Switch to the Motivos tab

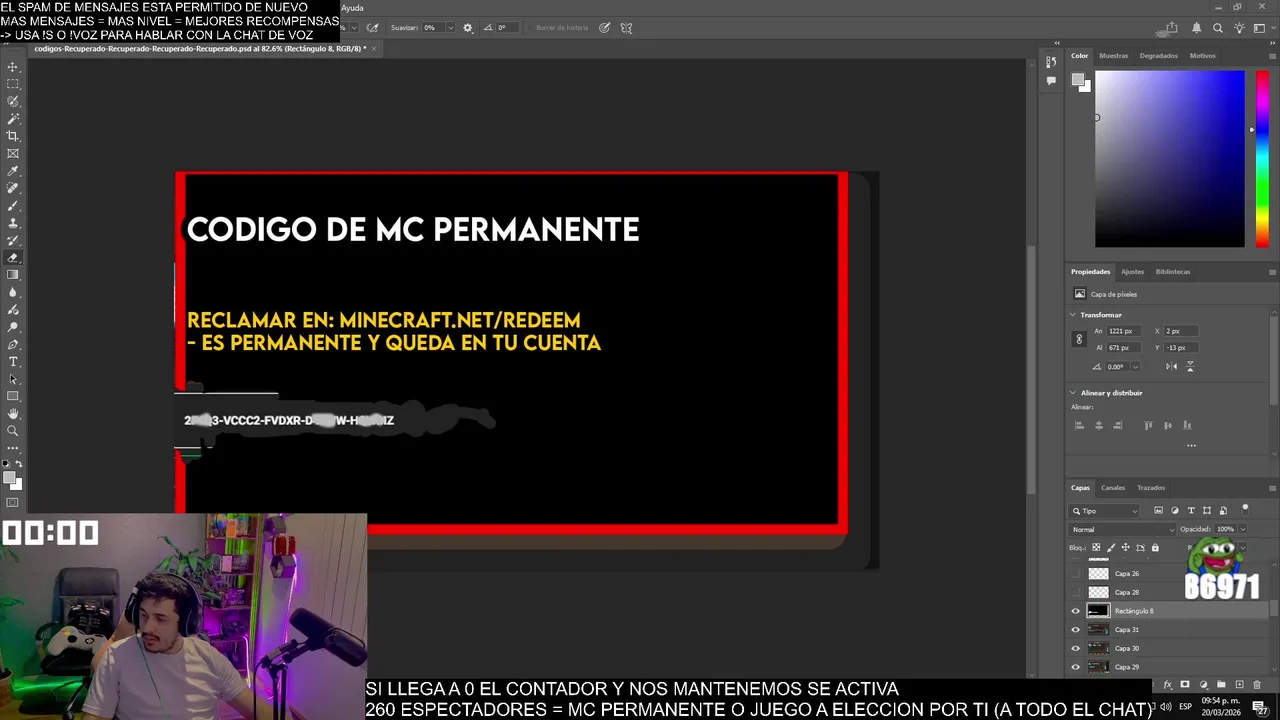[x=1203, y=56]
